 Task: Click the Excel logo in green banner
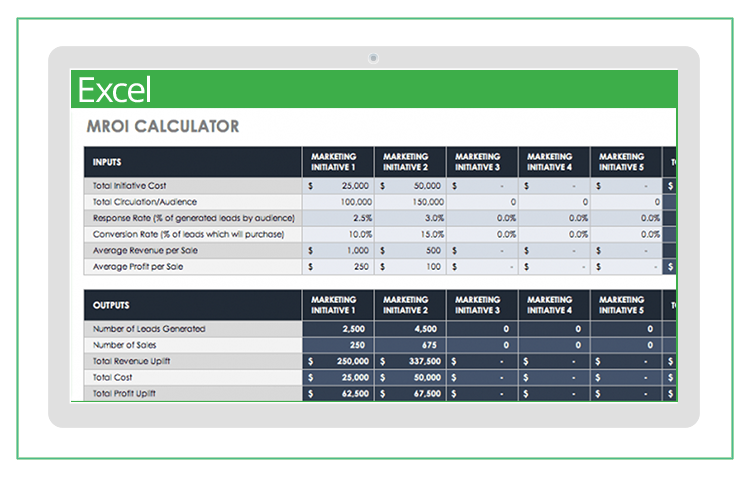pyautogui.click(x=115, y=90)
